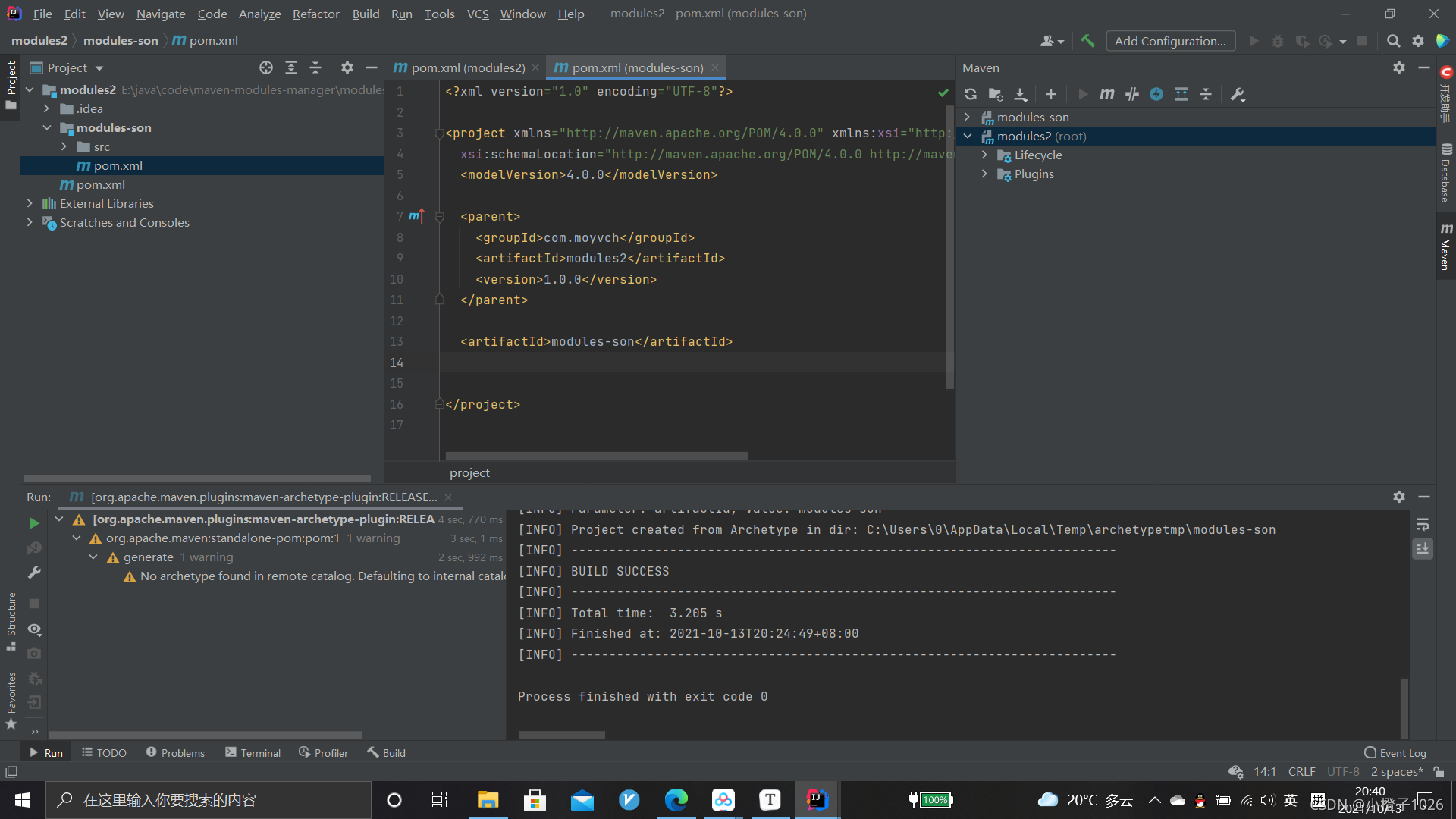Click Run console vertical scrollbar

coord(1404,708)
